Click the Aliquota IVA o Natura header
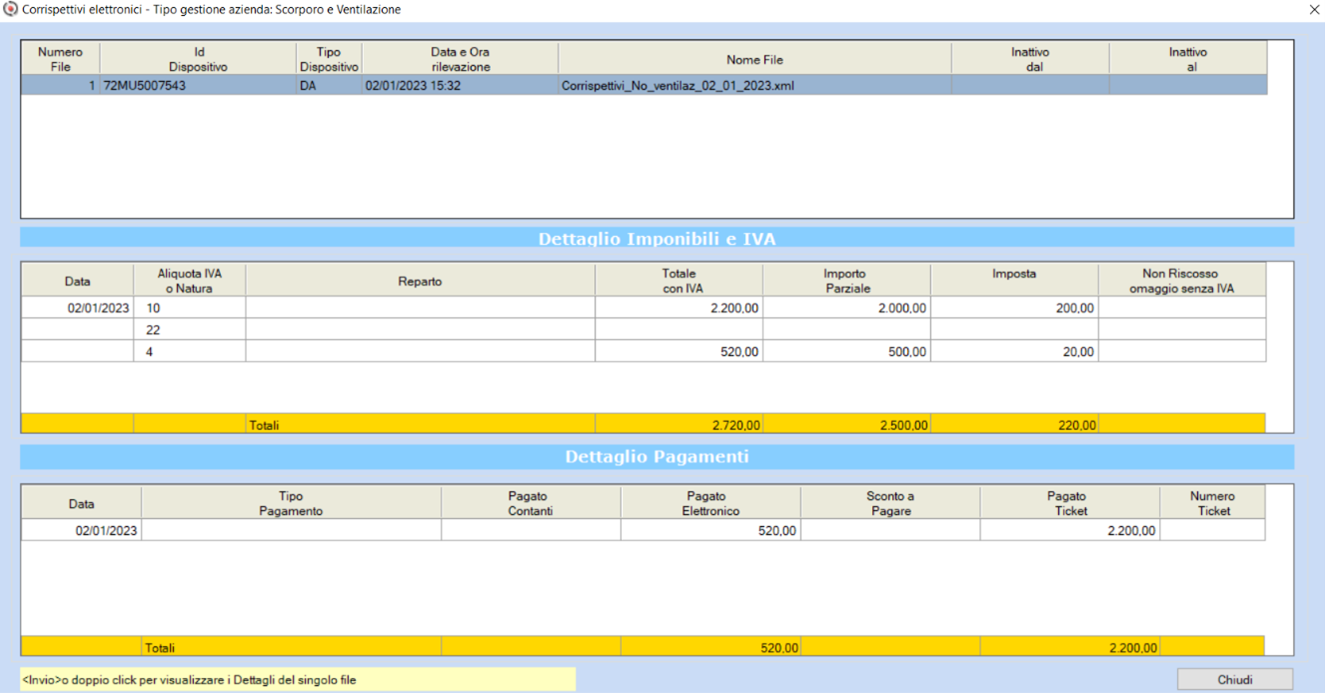Viewport: 1325px width, 693px height. (189, 281)
